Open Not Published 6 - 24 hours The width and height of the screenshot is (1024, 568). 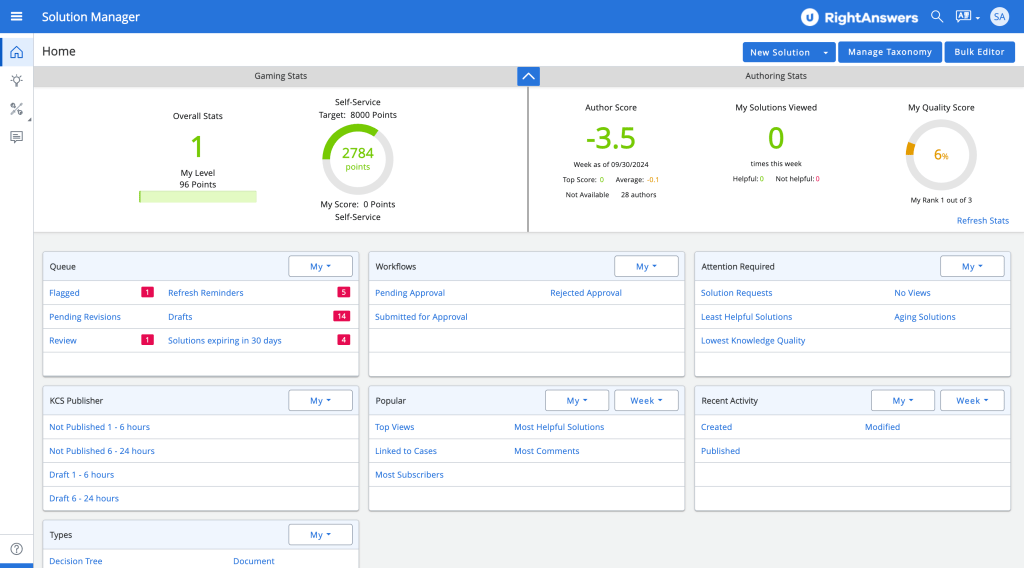102,451
